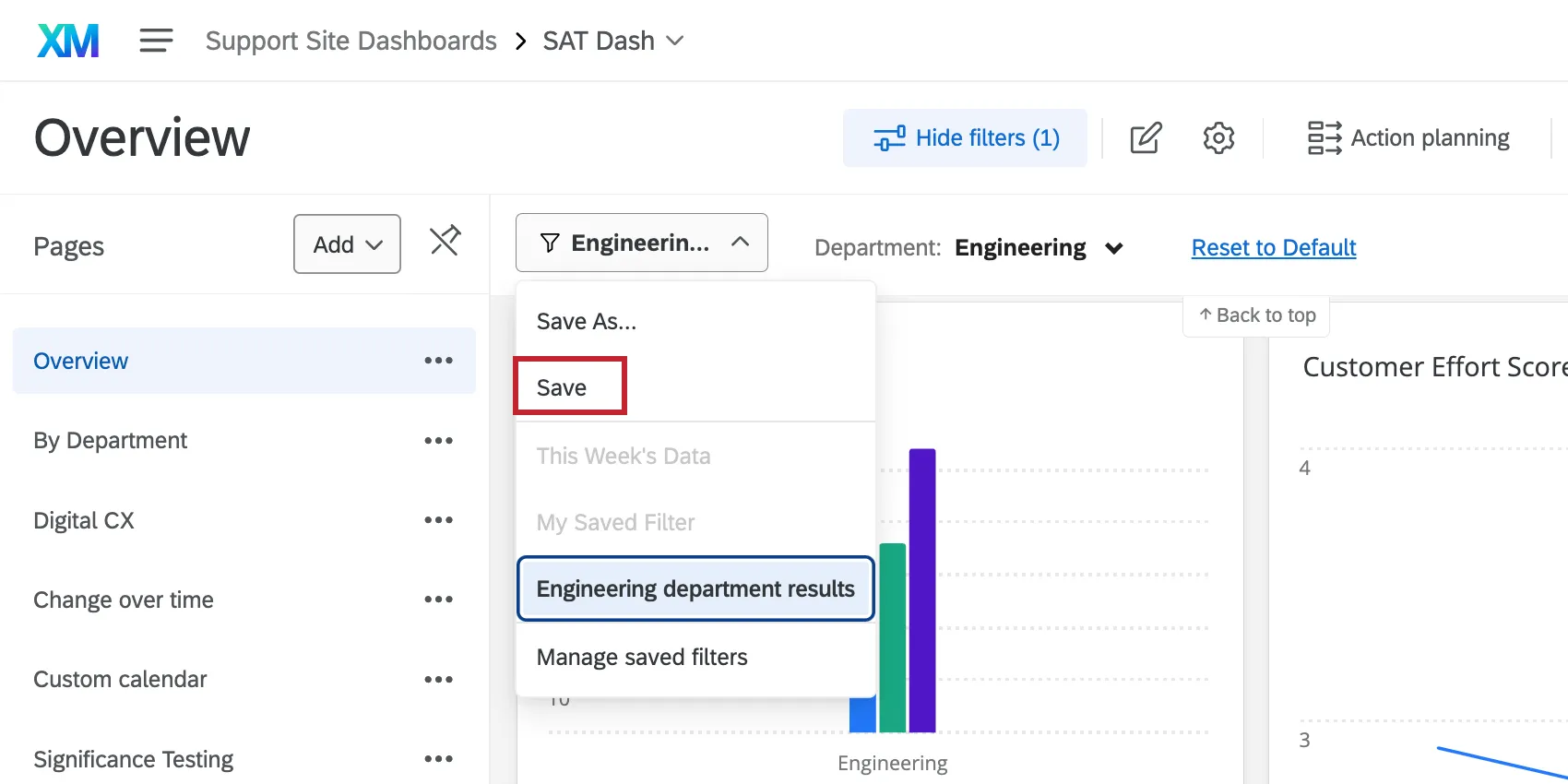
Task: Hide filters using the toggle button
Action: (x=965, y=138)
